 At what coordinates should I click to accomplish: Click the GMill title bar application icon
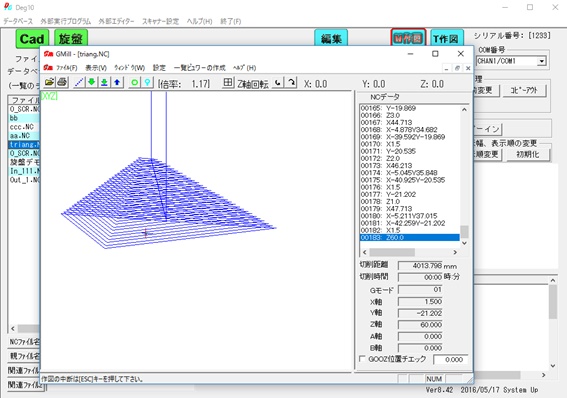(48, 54)
